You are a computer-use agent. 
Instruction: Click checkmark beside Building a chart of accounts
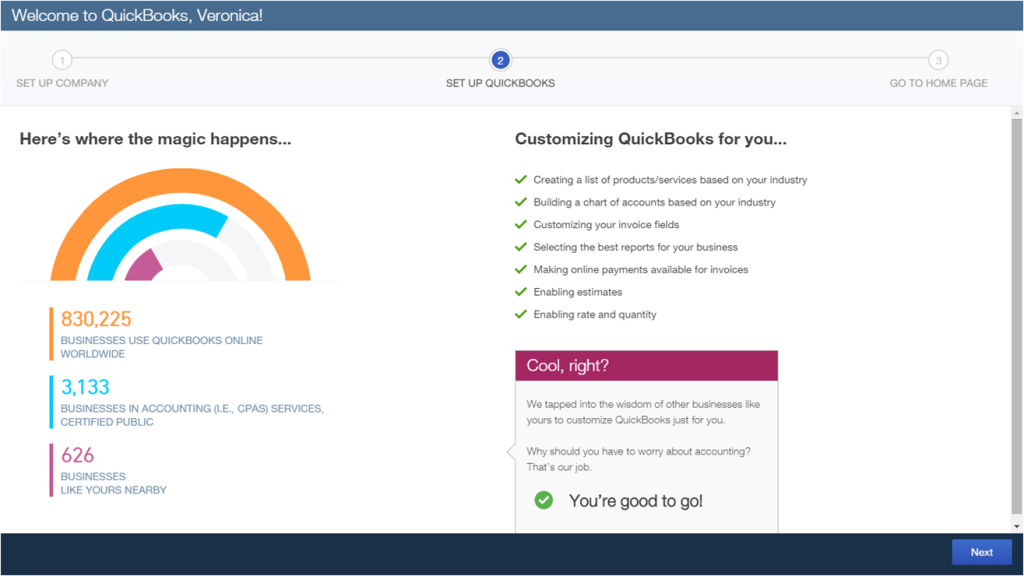[x=520, y=202]
